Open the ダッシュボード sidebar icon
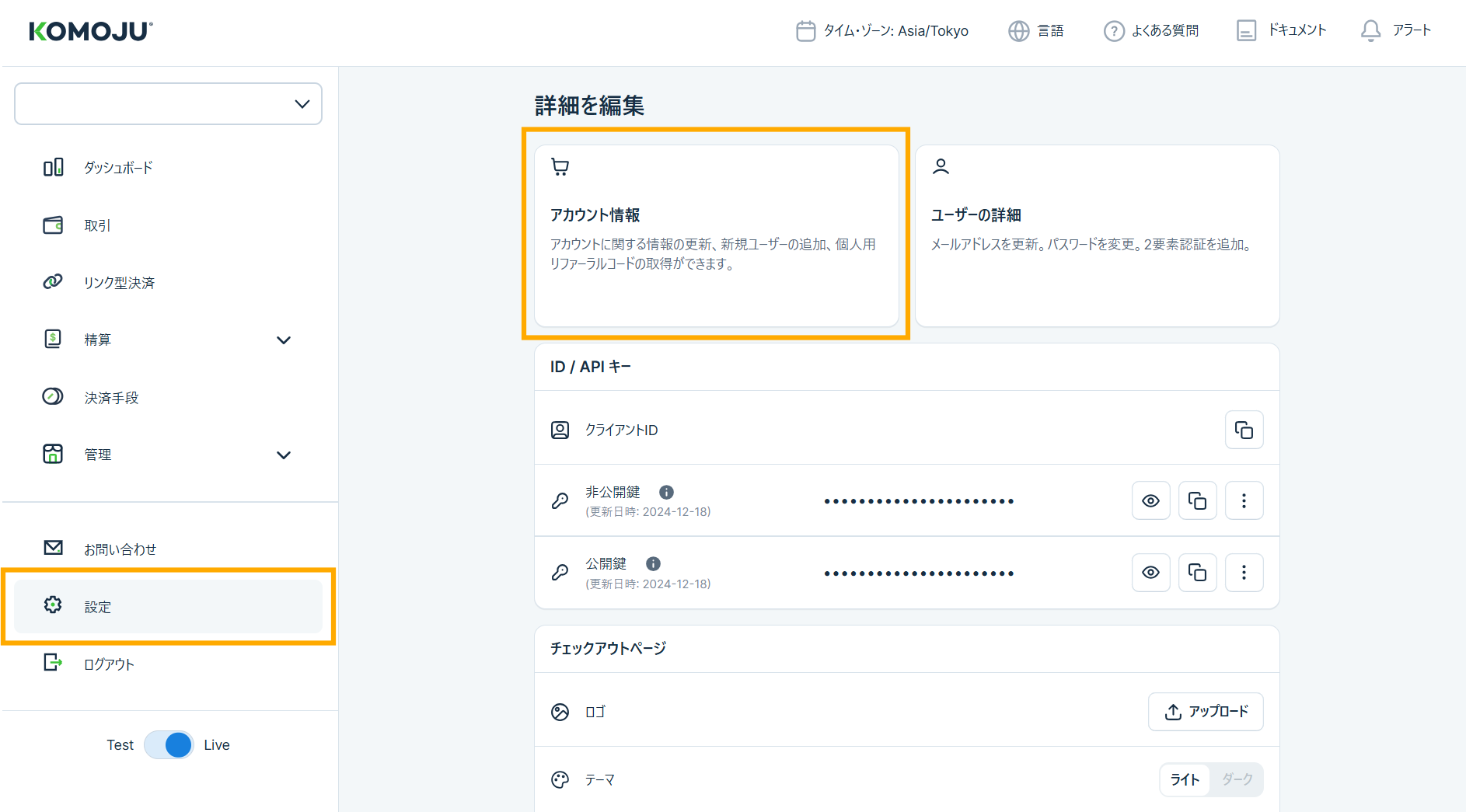Image resolution: width=1466 pixels, height=812 pixels. (53, 167)
